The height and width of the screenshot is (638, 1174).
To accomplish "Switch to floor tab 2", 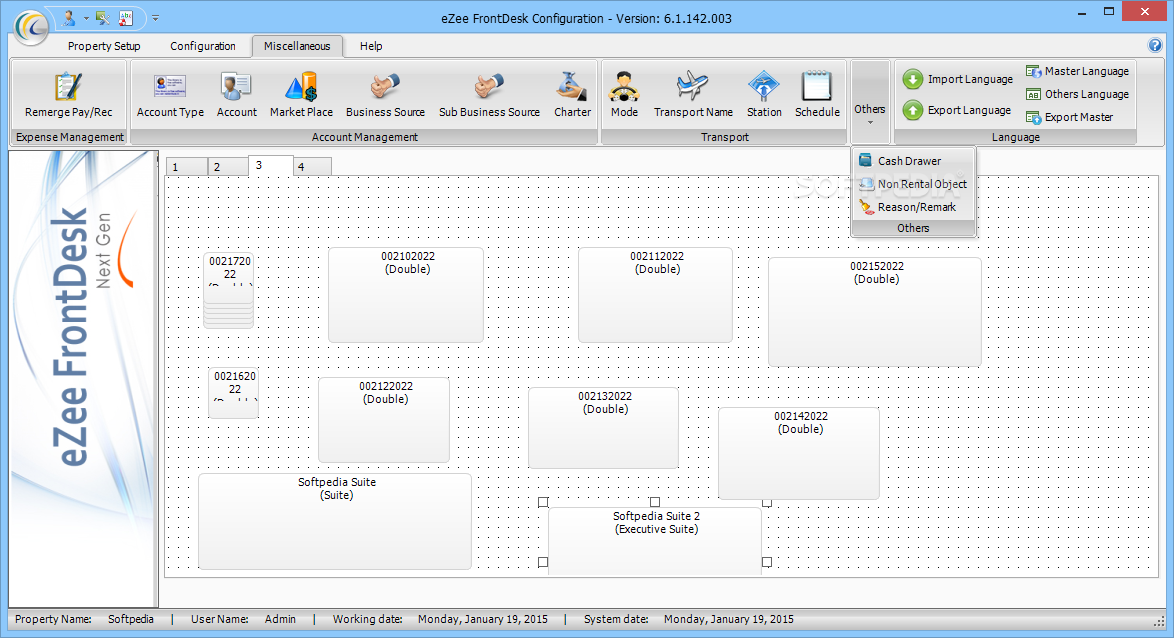I will point(228,166).
